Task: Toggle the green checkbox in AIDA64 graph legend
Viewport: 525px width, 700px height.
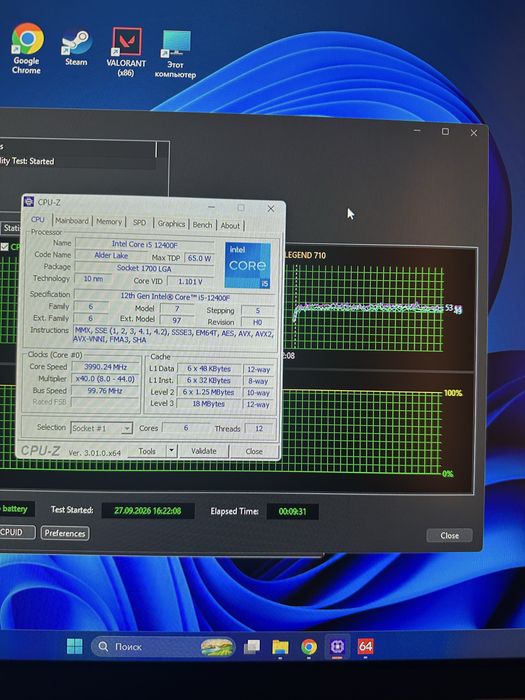Action: point(4,247)
